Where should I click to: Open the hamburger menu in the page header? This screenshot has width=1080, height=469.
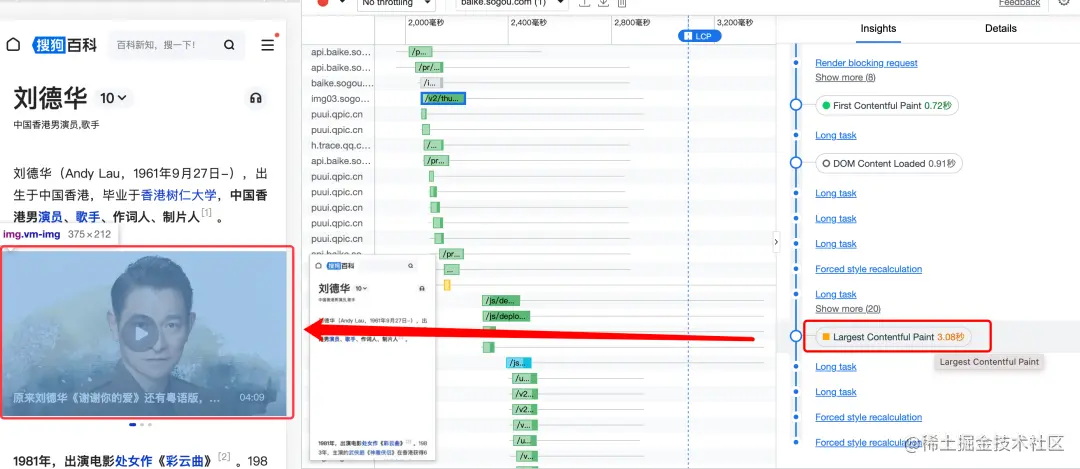pos(268,45)
